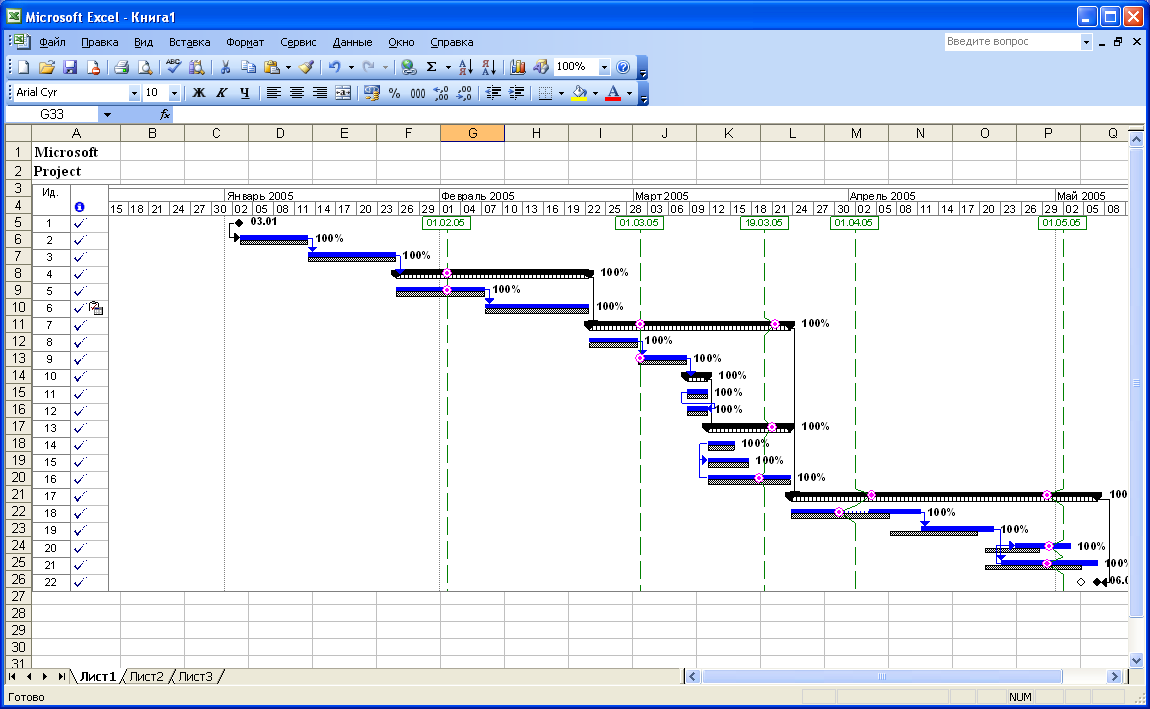Apply the red Font Color button

(613, 93)
